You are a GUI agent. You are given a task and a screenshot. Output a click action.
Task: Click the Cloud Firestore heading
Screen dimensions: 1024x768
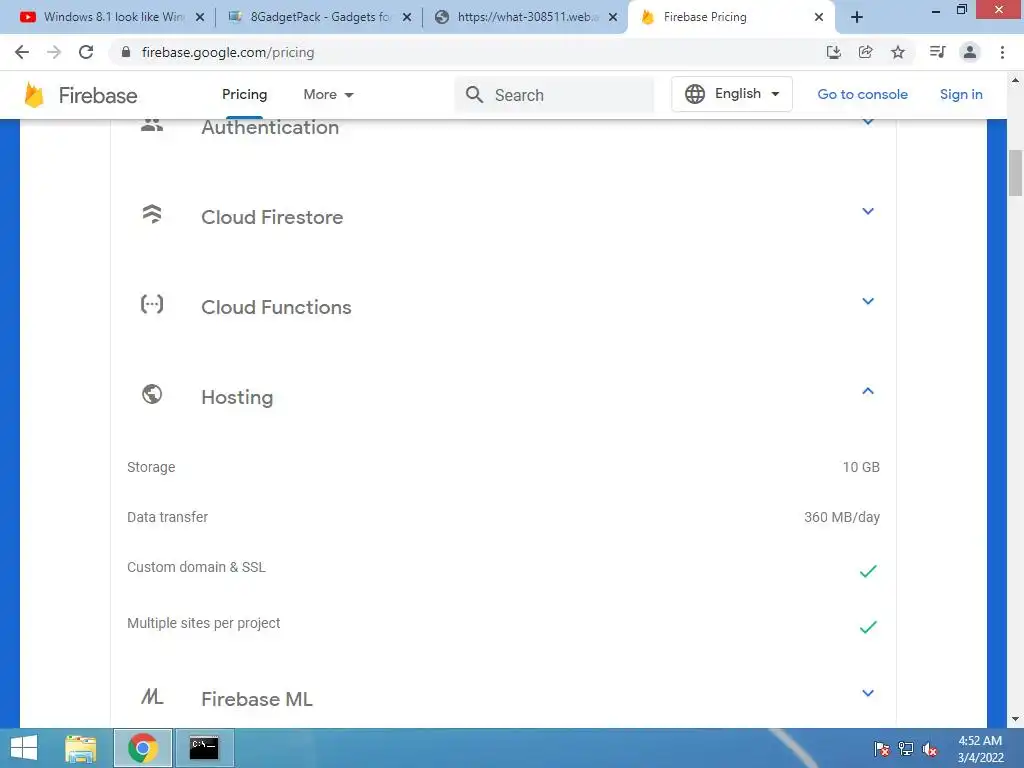point(272,217)
